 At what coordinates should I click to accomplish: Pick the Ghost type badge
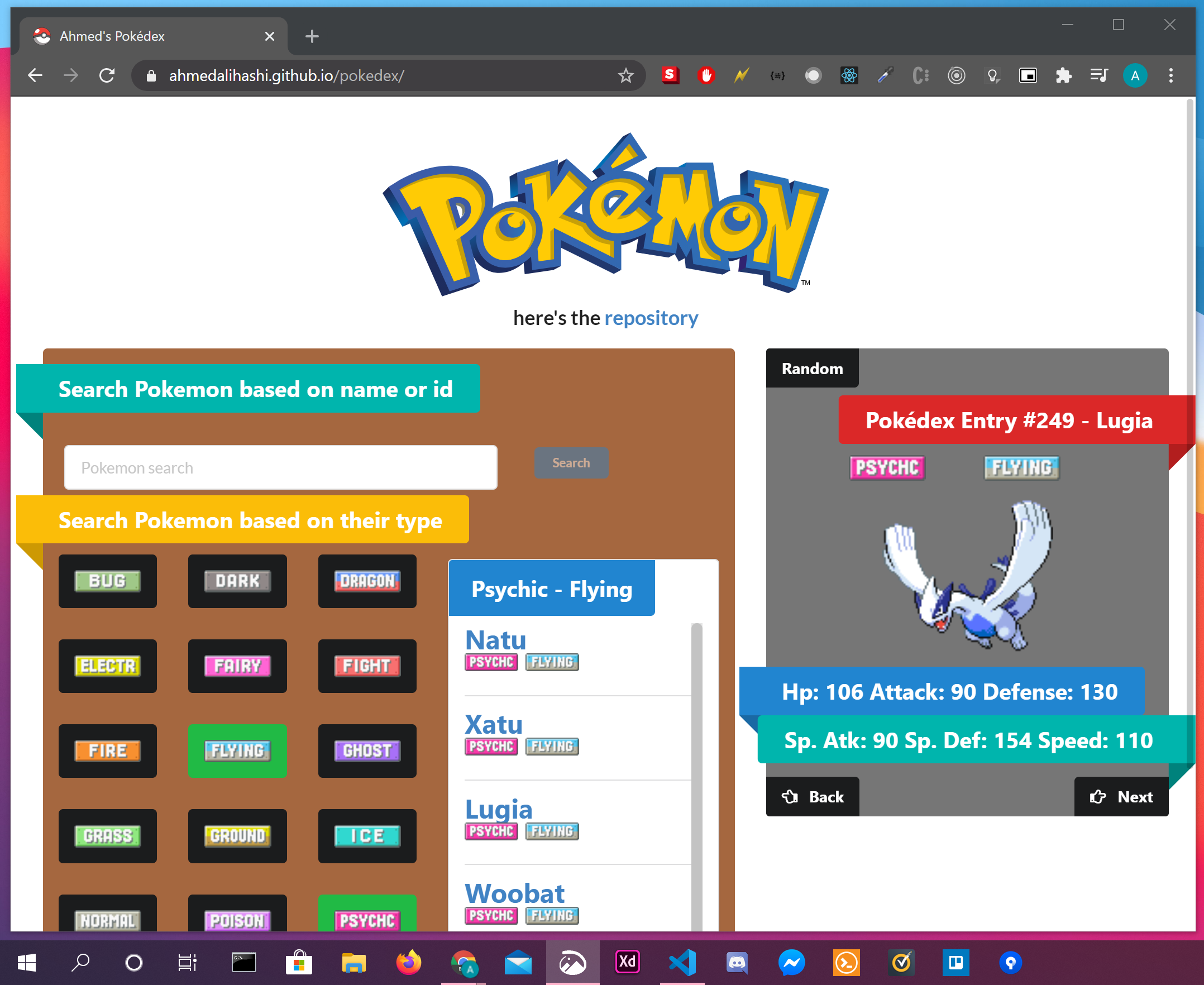(367, 750)
